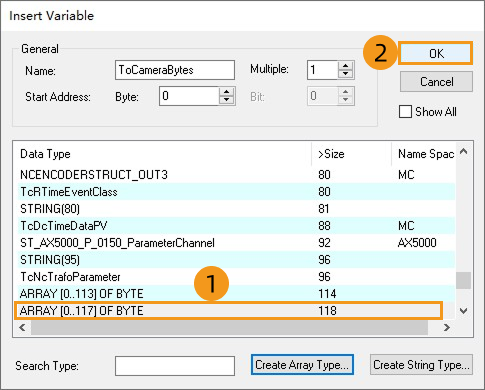The image size is (485, 390).
Task: Click the horizontal scroll left arrow
Action: tap(22, 327)
